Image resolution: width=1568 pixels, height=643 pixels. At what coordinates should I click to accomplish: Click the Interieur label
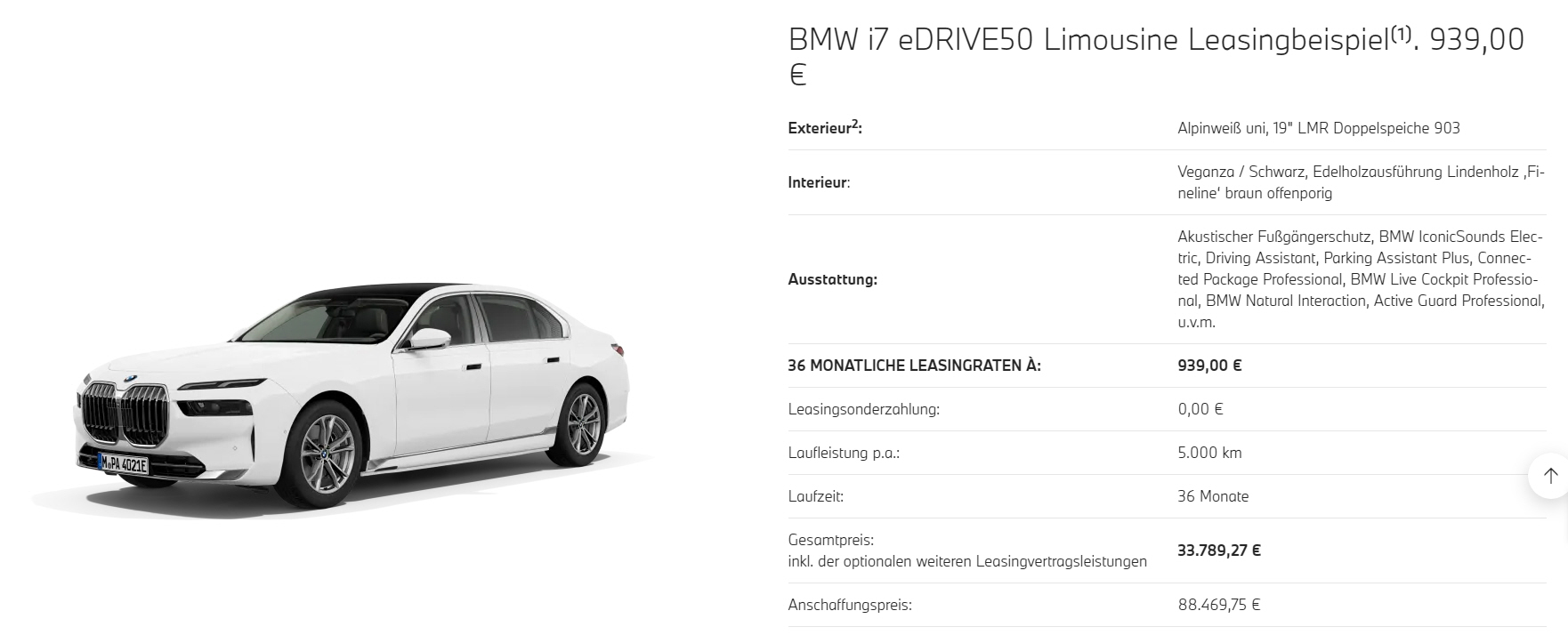point(819,182)
